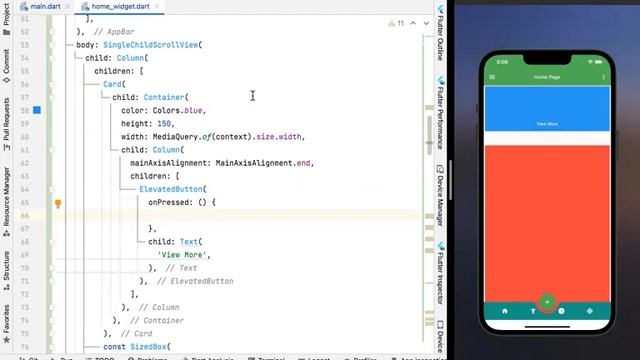640x360 pixels.
Task: Tap the three-dot overflow menu in emulator
Action: [603, 77]
